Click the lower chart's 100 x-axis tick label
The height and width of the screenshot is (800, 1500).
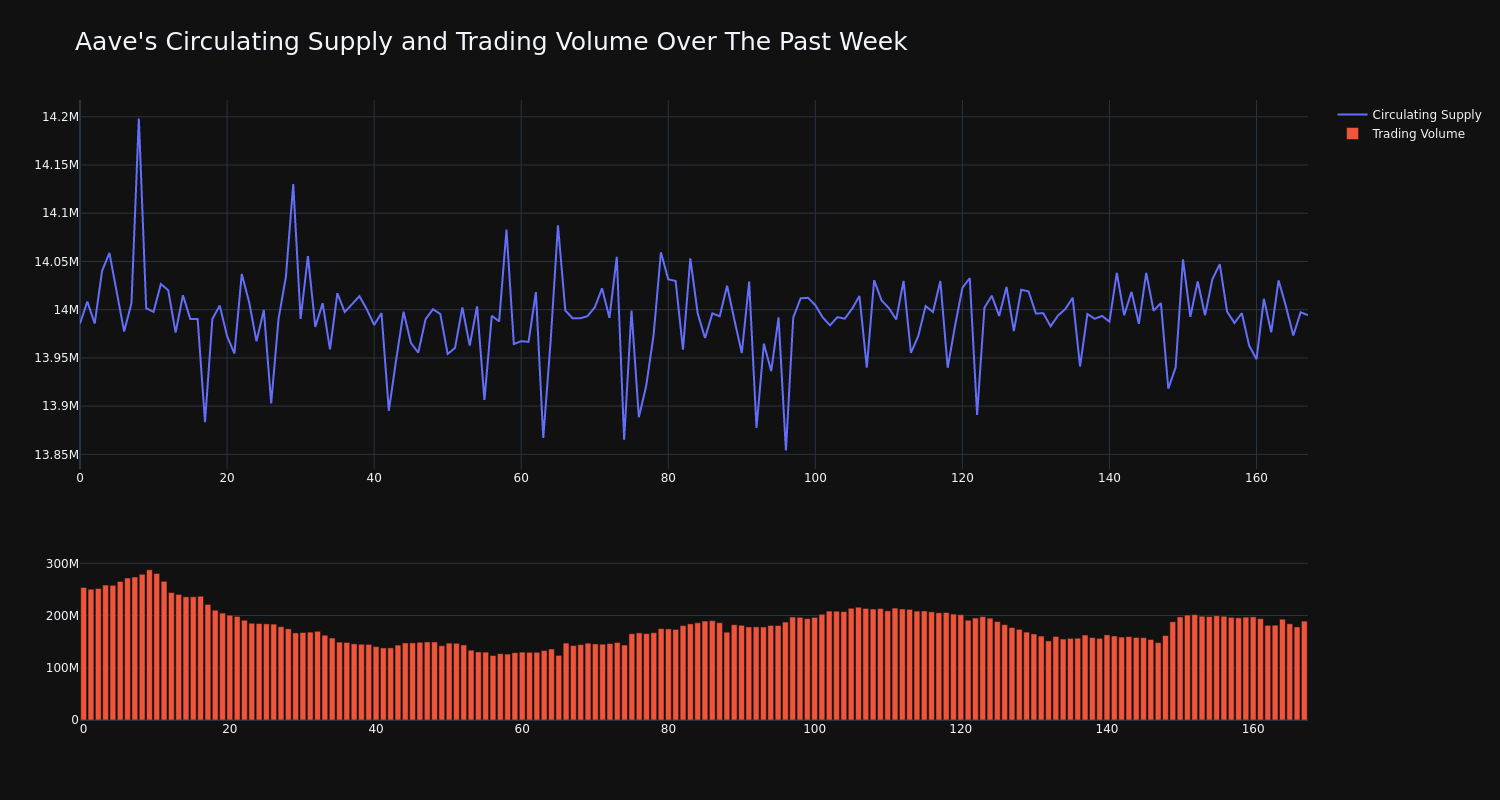click(815, 729)
